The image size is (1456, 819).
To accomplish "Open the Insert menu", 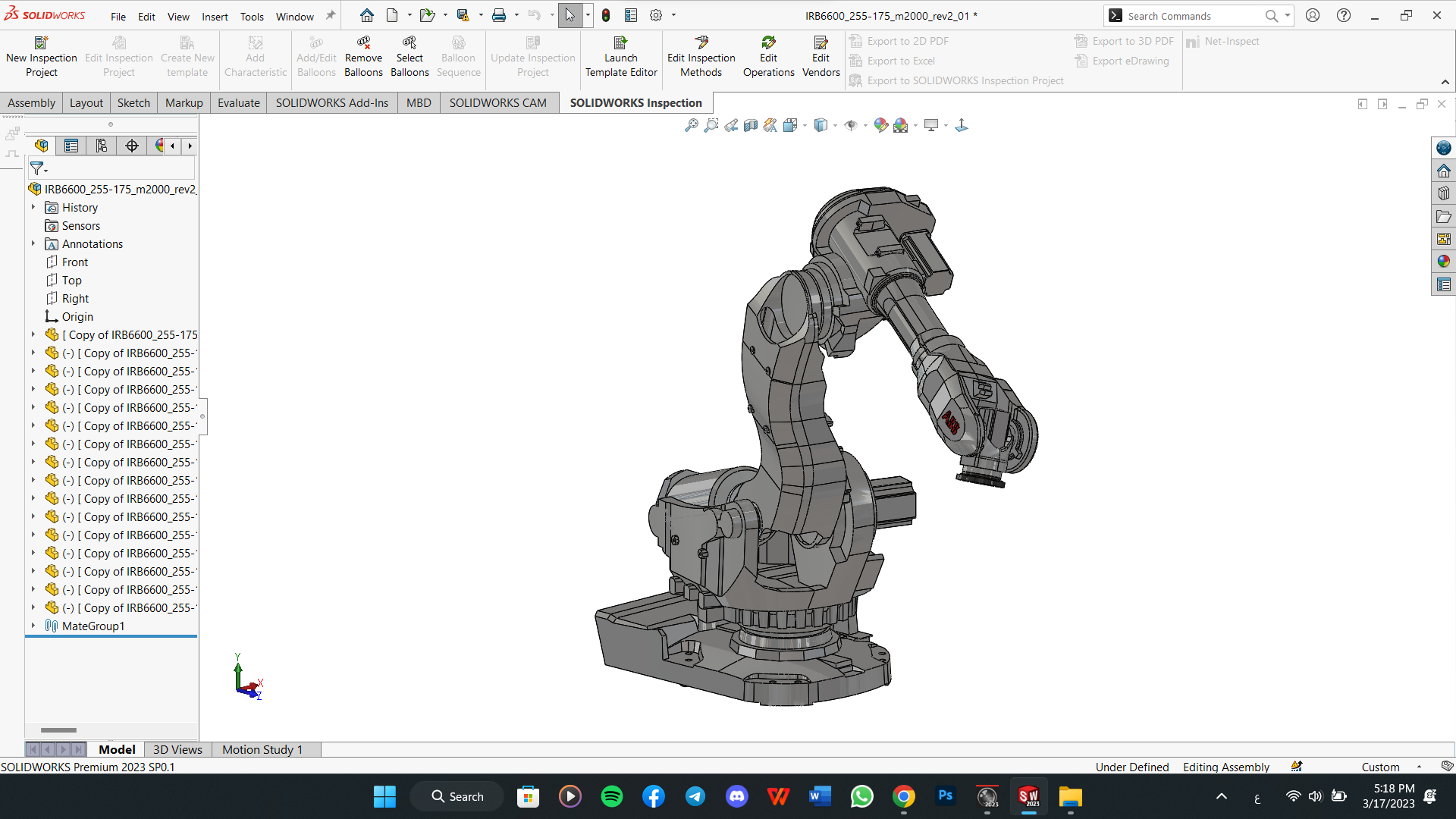I will (215, 17).
